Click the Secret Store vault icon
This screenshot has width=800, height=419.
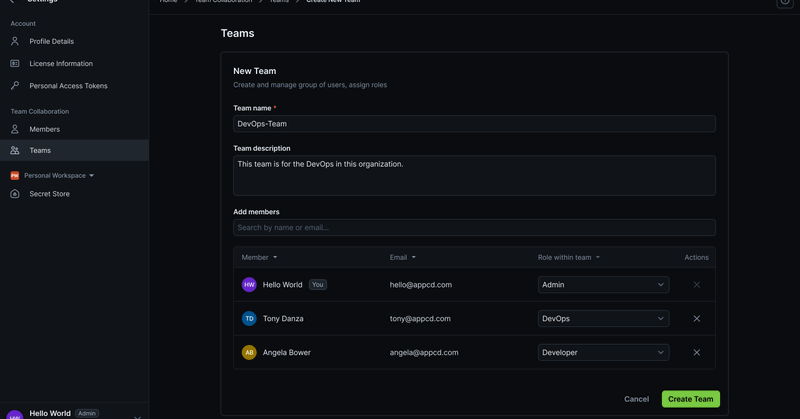click(x=15, y=194)
